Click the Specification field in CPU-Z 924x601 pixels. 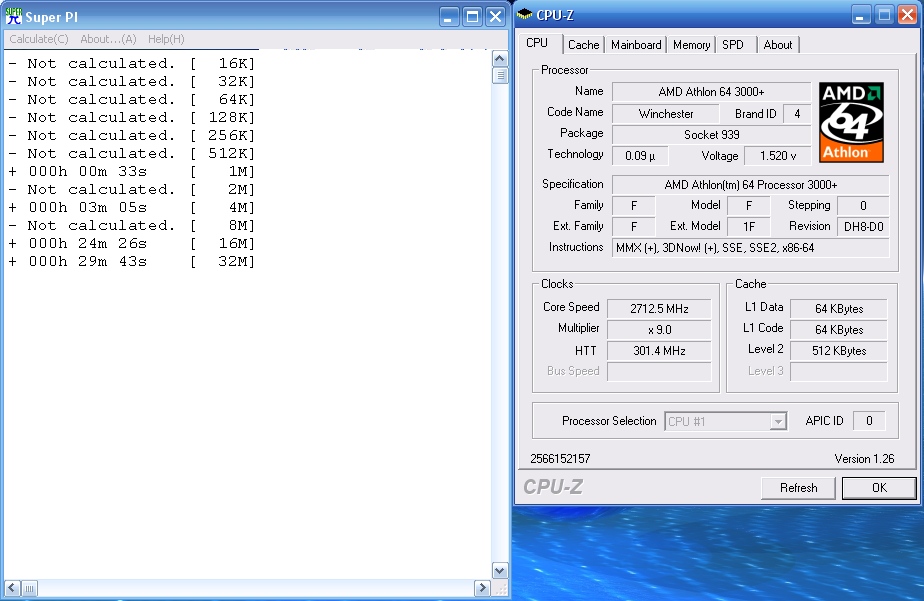coord(750,185)
